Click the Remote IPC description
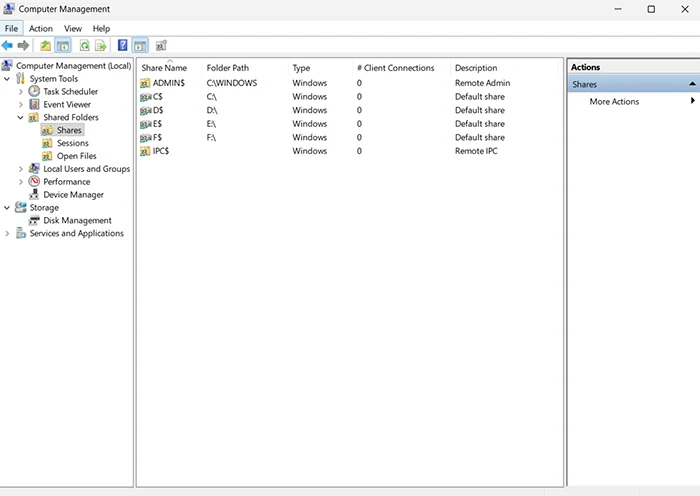Screen dimensions: 700x496 coord(476,151)
